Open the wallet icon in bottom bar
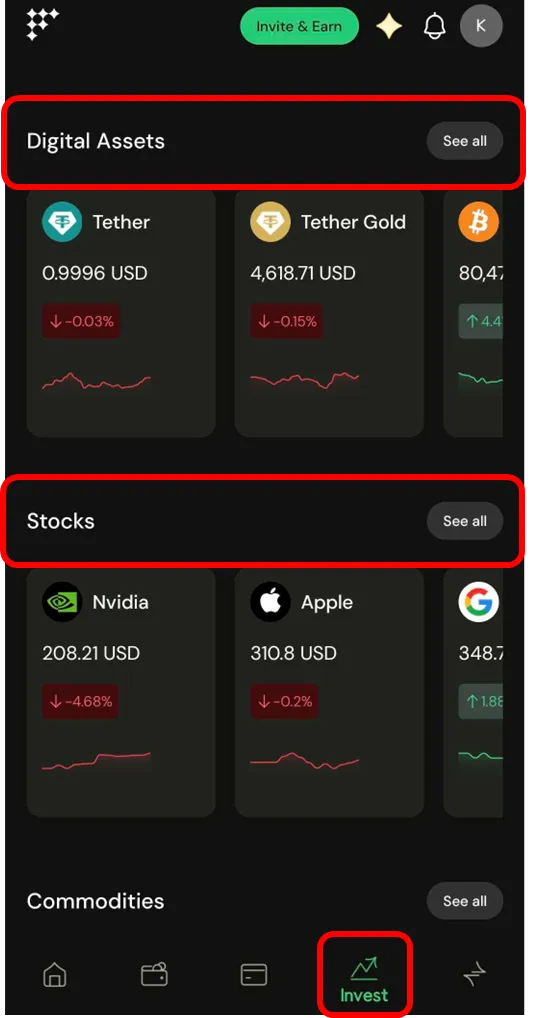The image size is (545, 1018). pos(155,974)
